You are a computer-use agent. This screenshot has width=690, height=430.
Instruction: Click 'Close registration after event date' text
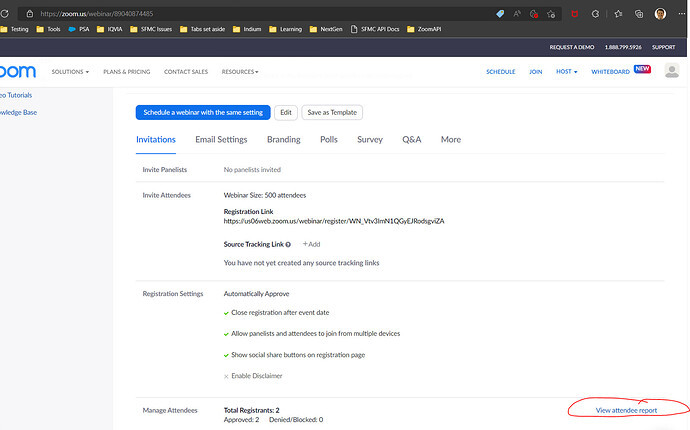point(280,312)
